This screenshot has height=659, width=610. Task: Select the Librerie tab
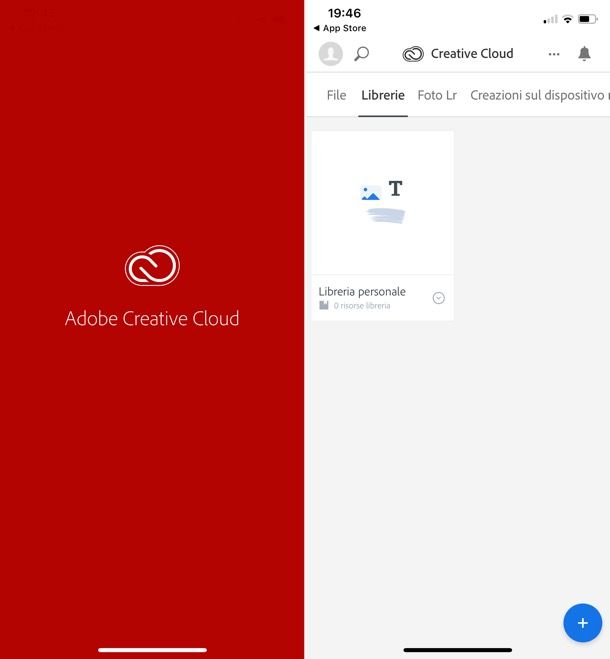pos(383,95)
